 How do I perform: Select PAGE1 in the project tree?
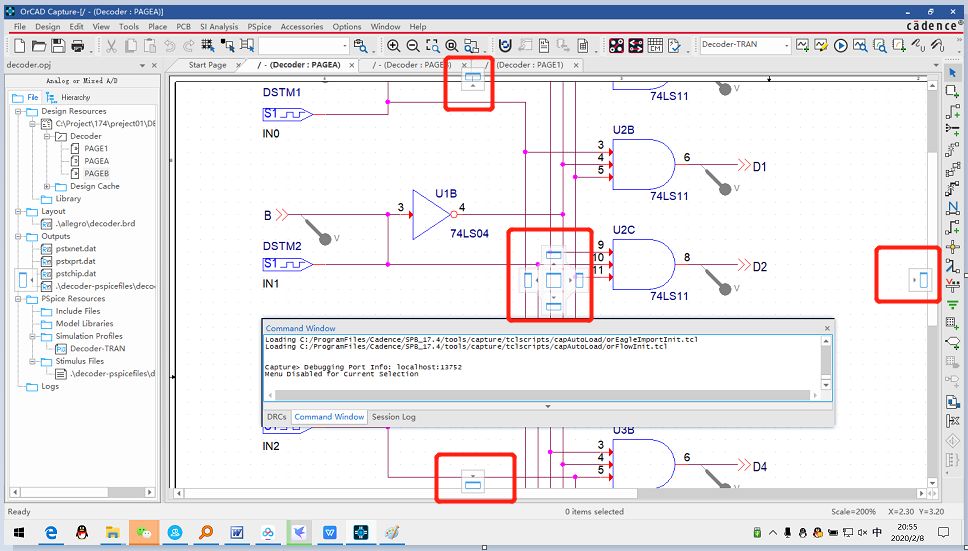point(96,149)
